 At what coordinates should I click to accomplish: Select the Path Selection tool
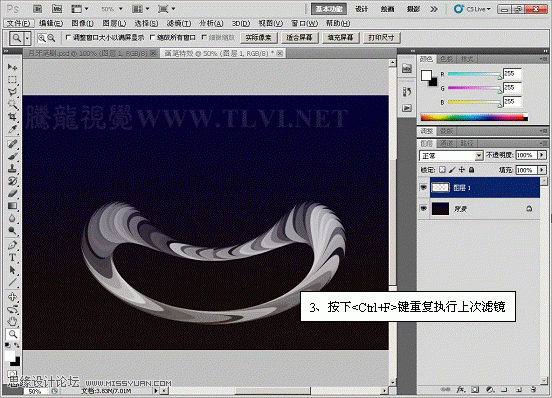(x=12, y=270)
